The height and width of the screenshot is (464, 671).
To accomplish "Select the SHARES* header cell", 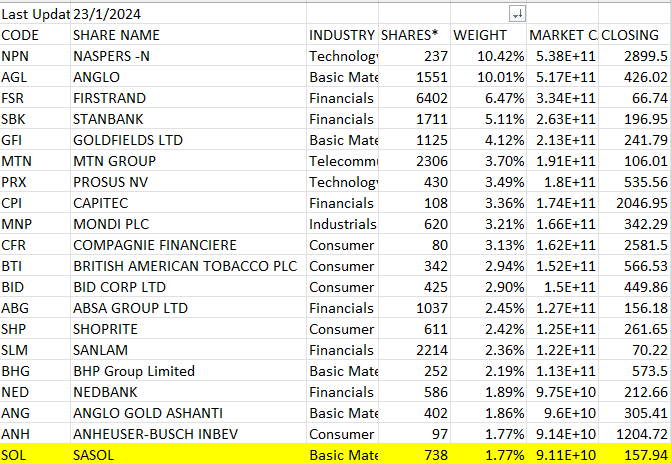I will [414, 35].
